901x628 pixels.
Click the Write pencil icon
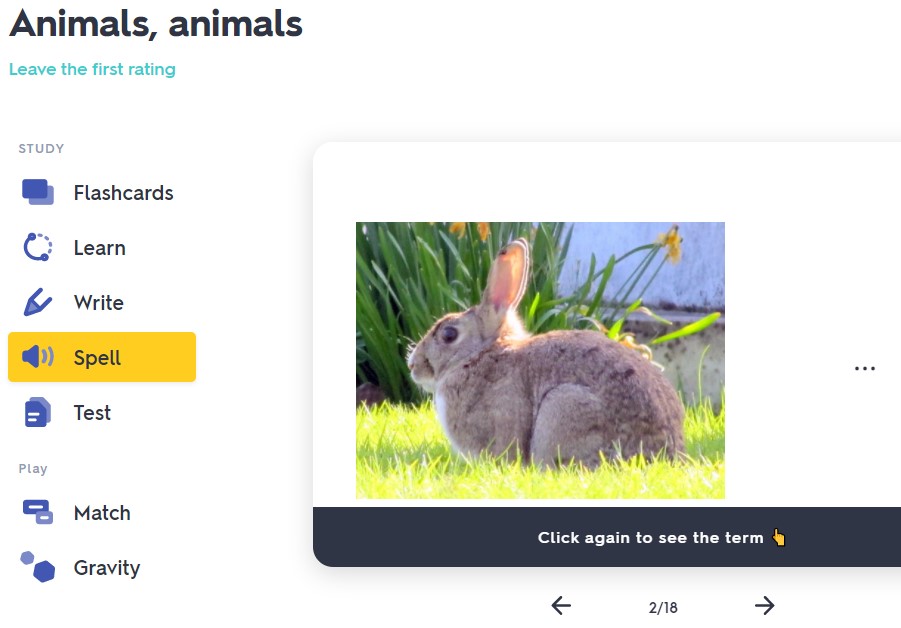coord(38,302)
